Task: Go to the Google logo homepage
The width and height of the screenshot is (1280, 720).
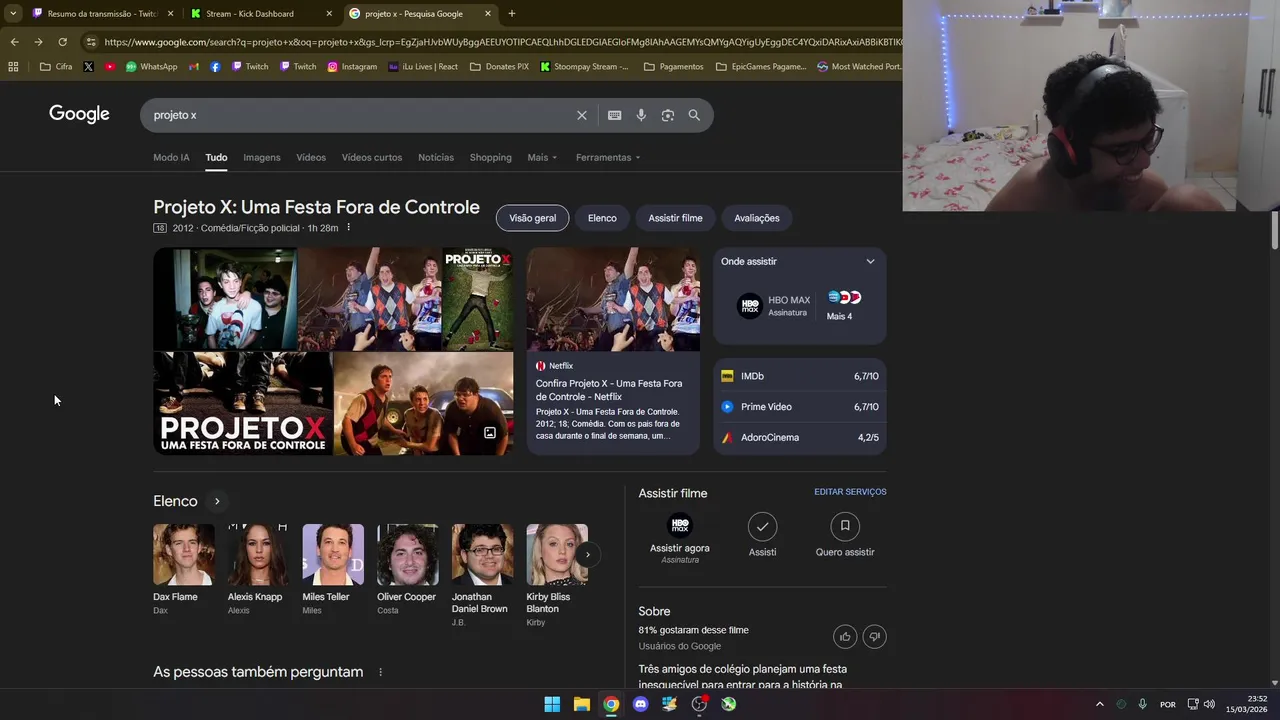Action: (79, 114)
